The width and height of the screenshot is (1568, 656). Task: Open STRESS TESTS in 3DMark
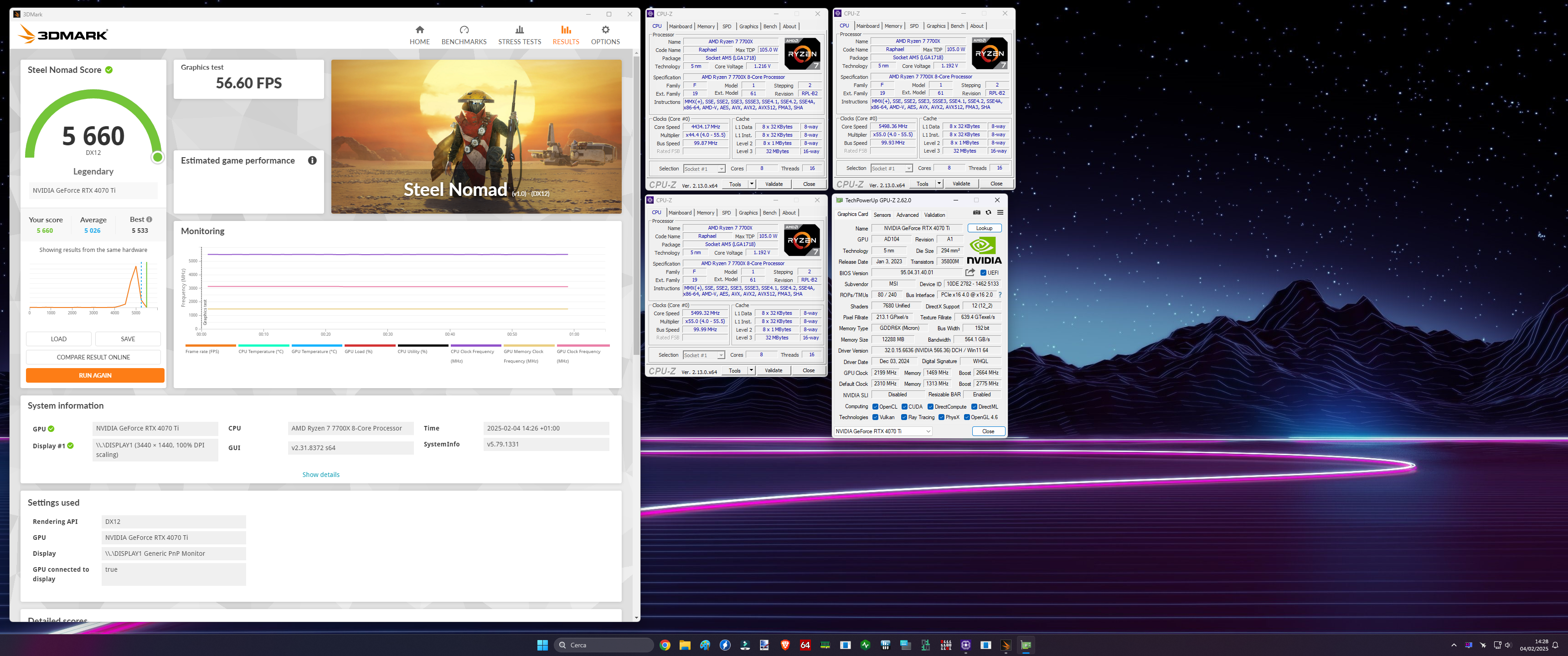click(x=519, y=35)
